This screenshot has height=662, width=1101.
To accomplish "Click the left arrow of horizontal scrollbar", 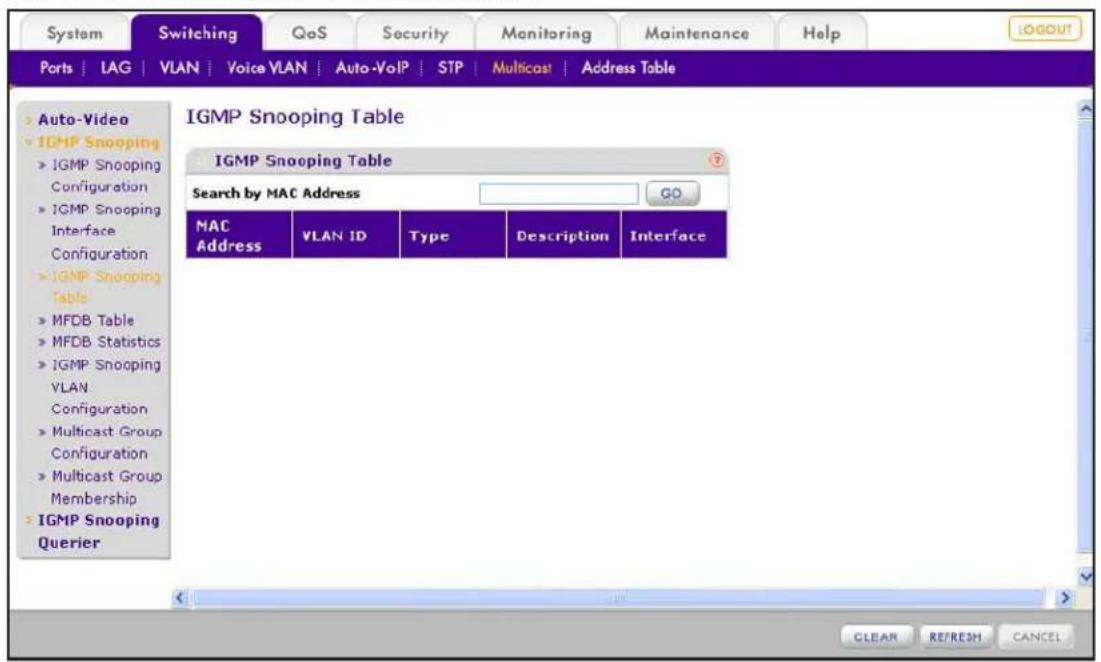I will click(180, 598).
